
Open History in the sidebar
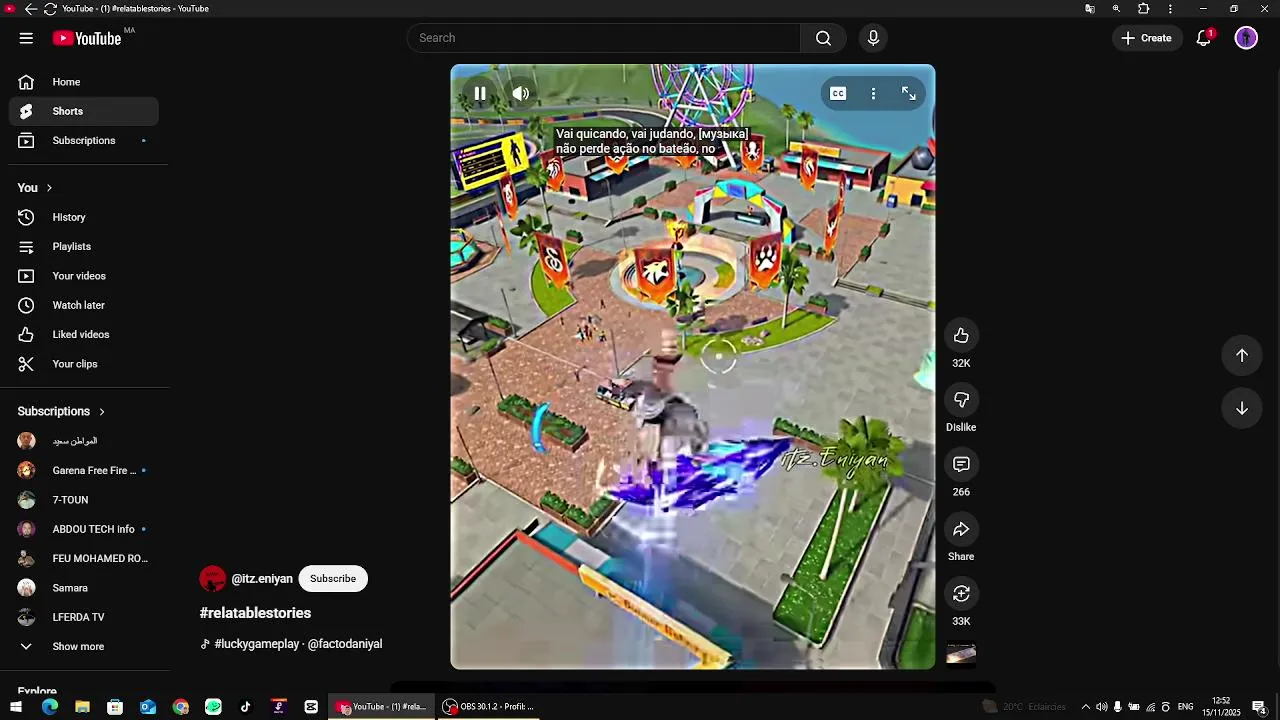click(x=84, y=217)
